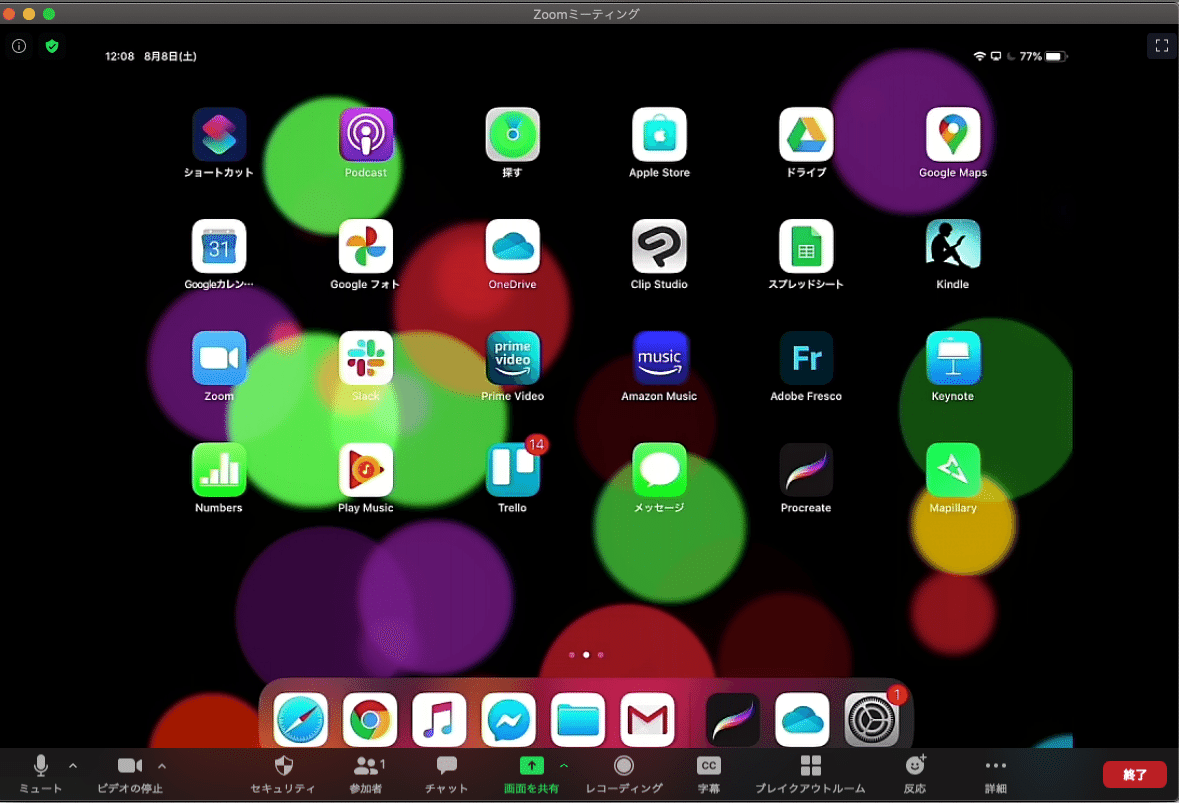This screenshot has height=803, width=1179.
Task: Open the Slack app
Action: [365, 359]
